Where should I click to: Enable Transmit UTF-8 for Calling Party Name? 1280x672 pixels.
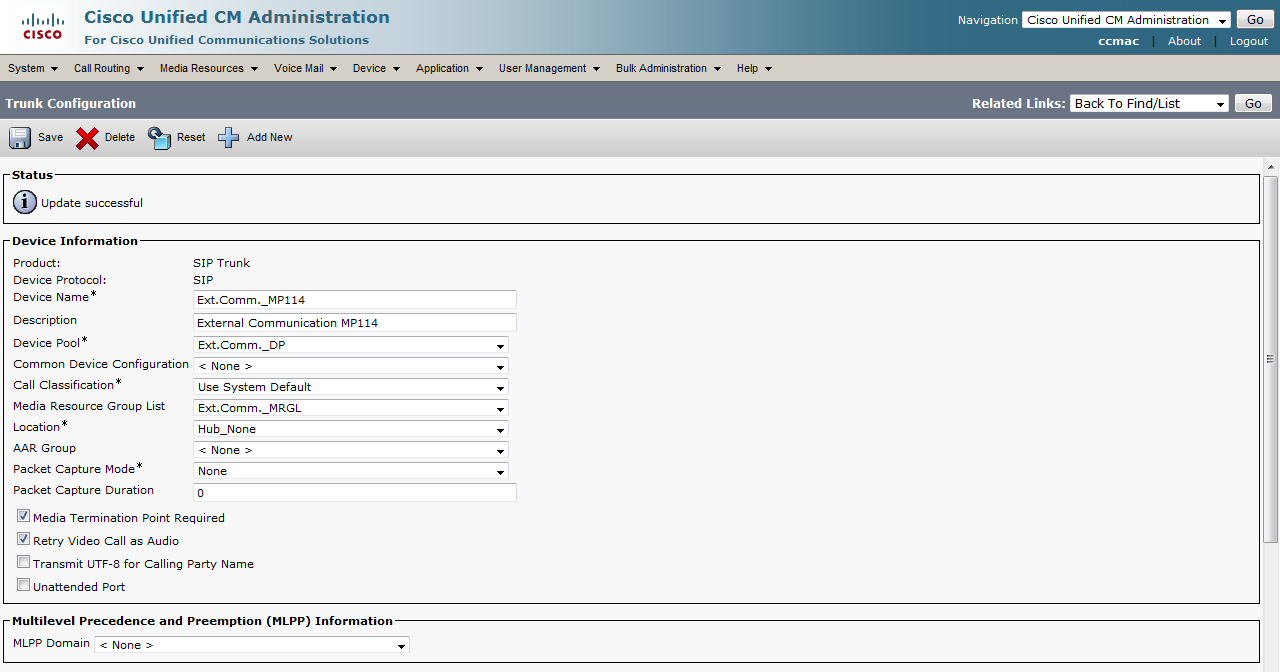pyautogui.click(x=24, y=563)
